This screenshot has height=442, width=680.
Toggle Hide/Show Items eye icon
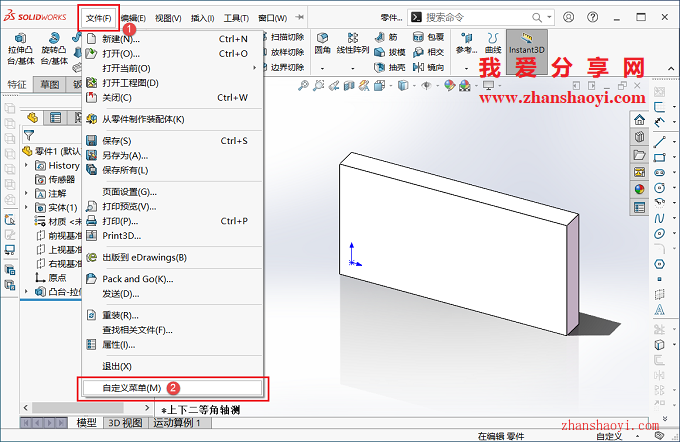[427, 85]
